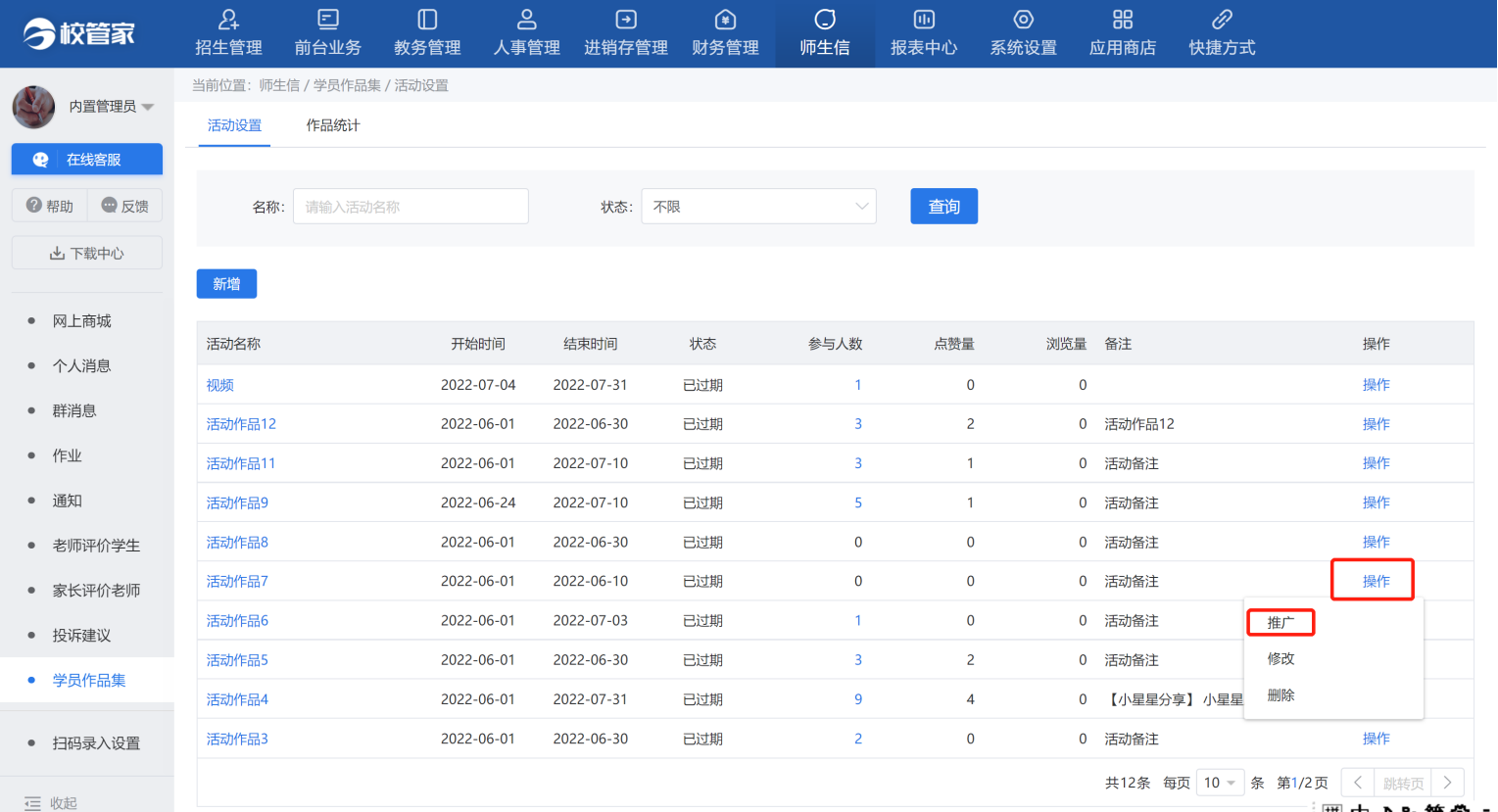Open 老师评价学生 sidebar item
The width and height of the screenshot is (1498, 812).
coord(96,546)
